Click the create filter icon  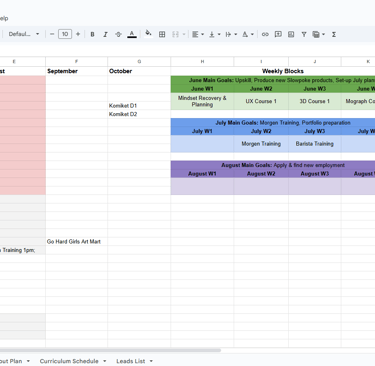[x=304, y=34]
